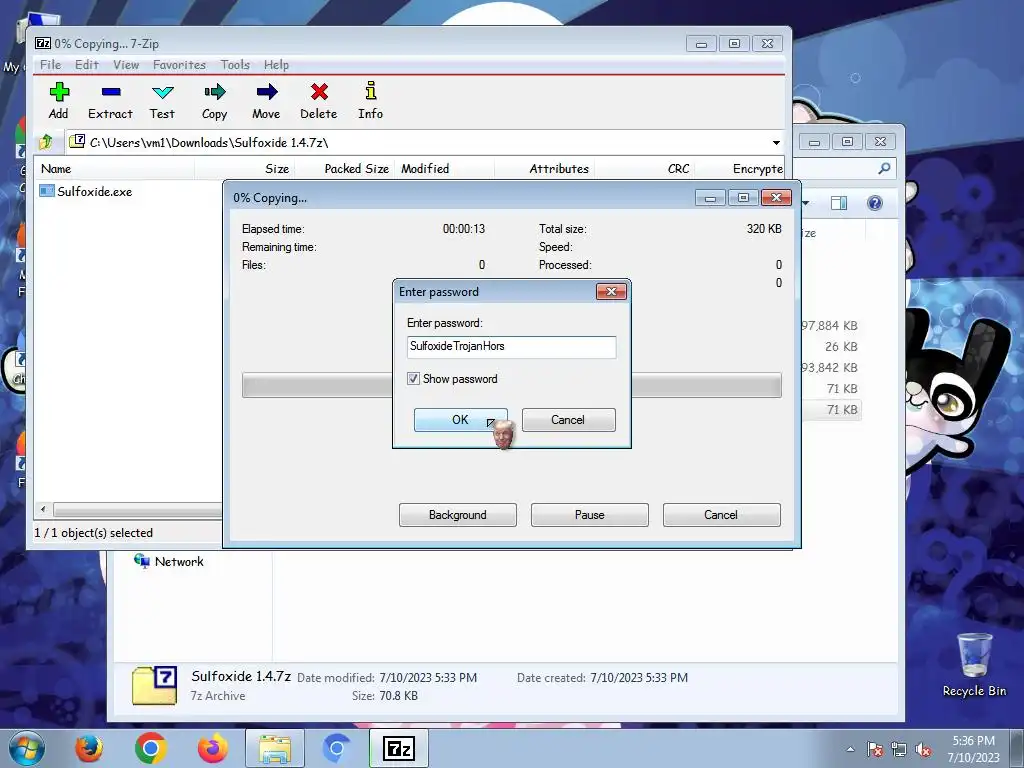Click the Sulfoxide 1.4.7z details name
1024x768 pixels.
[x=241, y=676]
